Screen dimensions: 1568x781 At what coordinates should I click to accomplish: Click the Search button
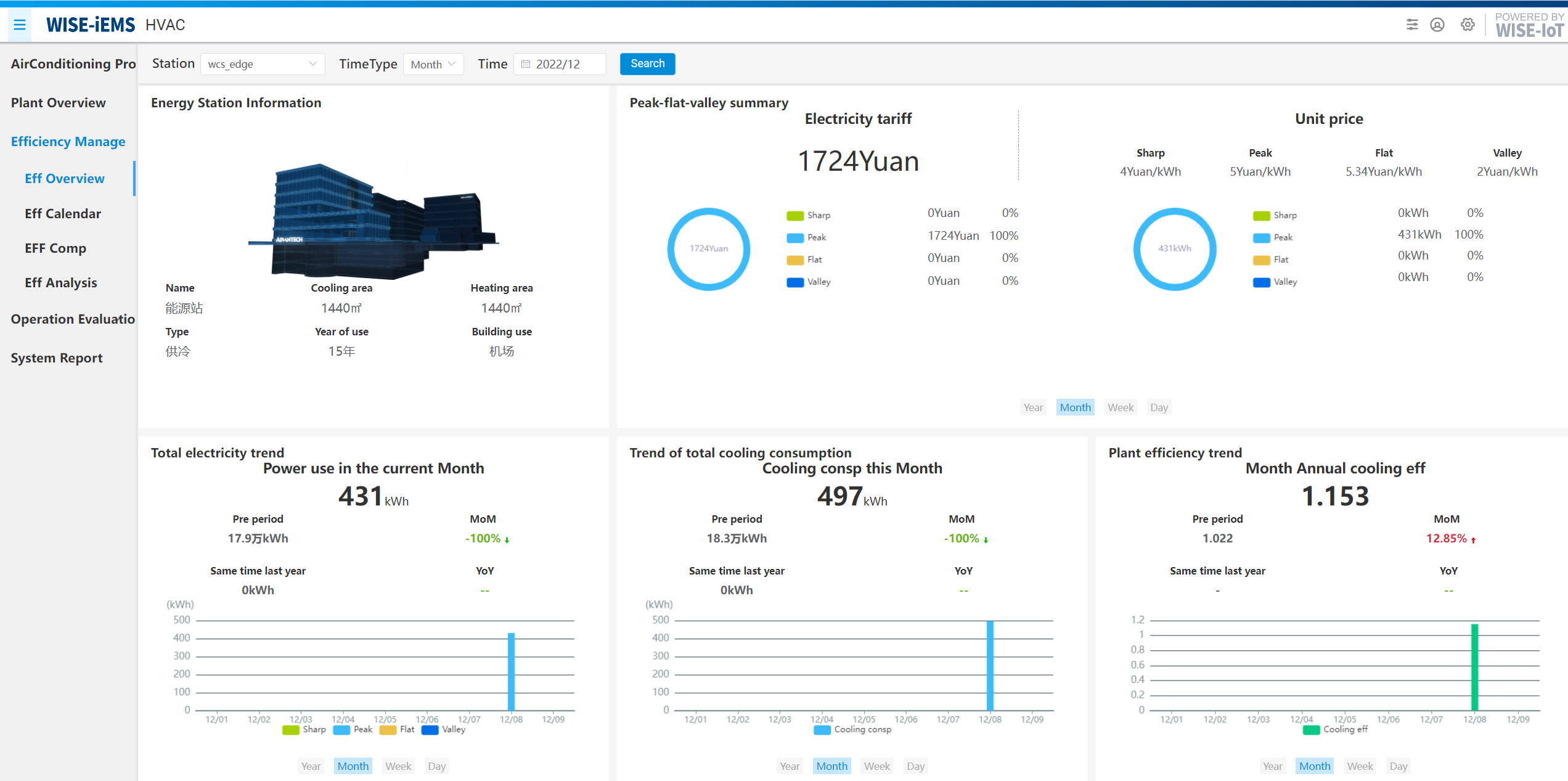647,63
